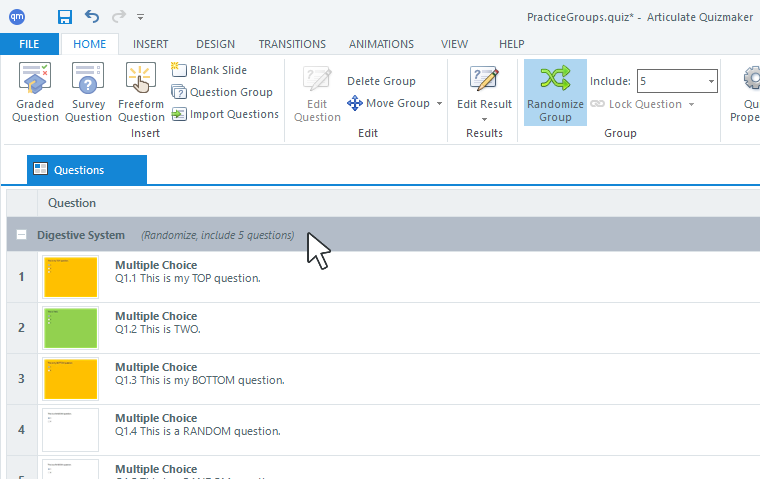The width and height of the screenshot is (760, 479).
Task: Open the TRANSITIONS ribbon tab
Action: 292,44
